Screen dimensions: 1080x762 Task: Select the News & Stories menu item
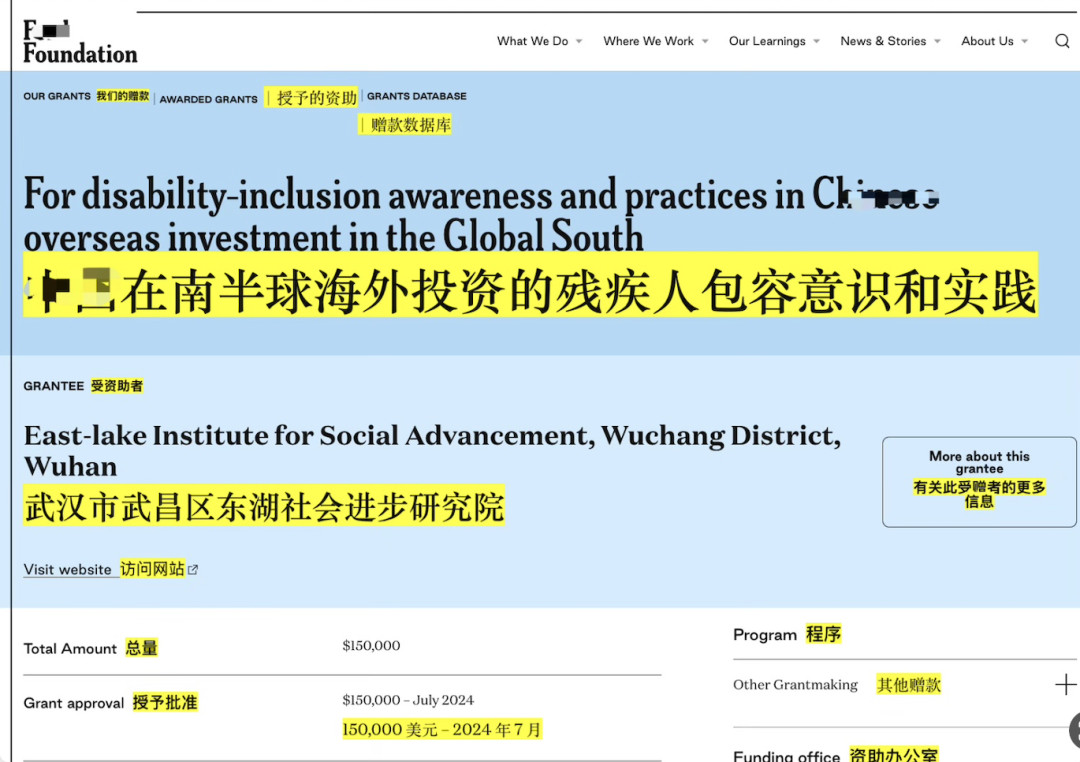[x=883, y=41]
